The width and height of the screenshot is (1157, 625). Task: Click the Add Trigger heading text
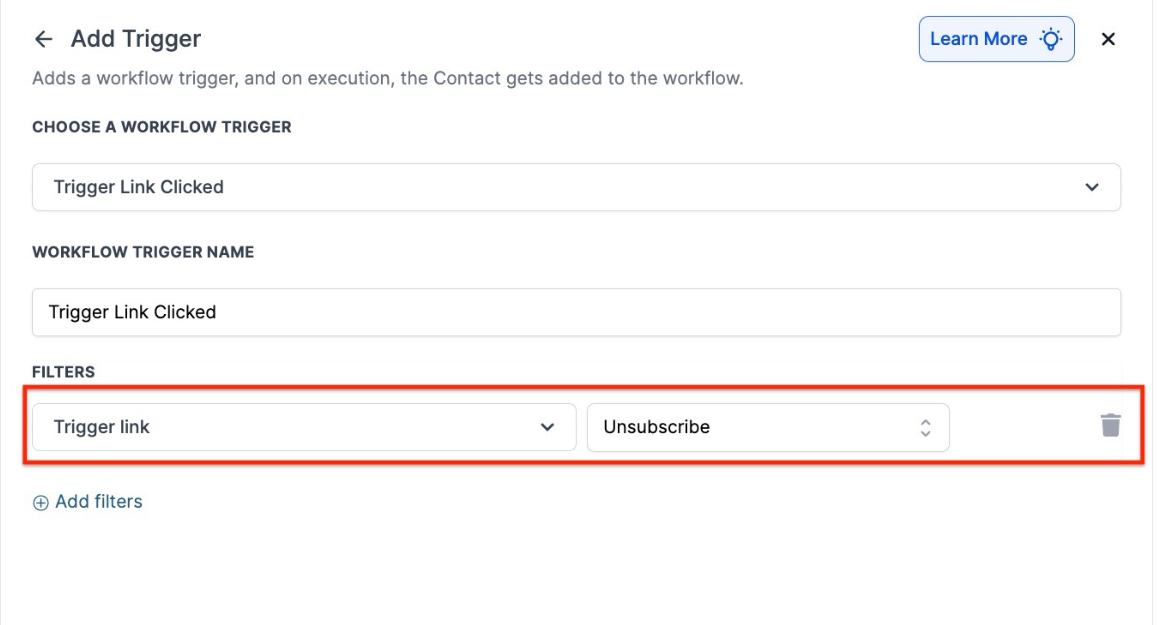(136, 39)
